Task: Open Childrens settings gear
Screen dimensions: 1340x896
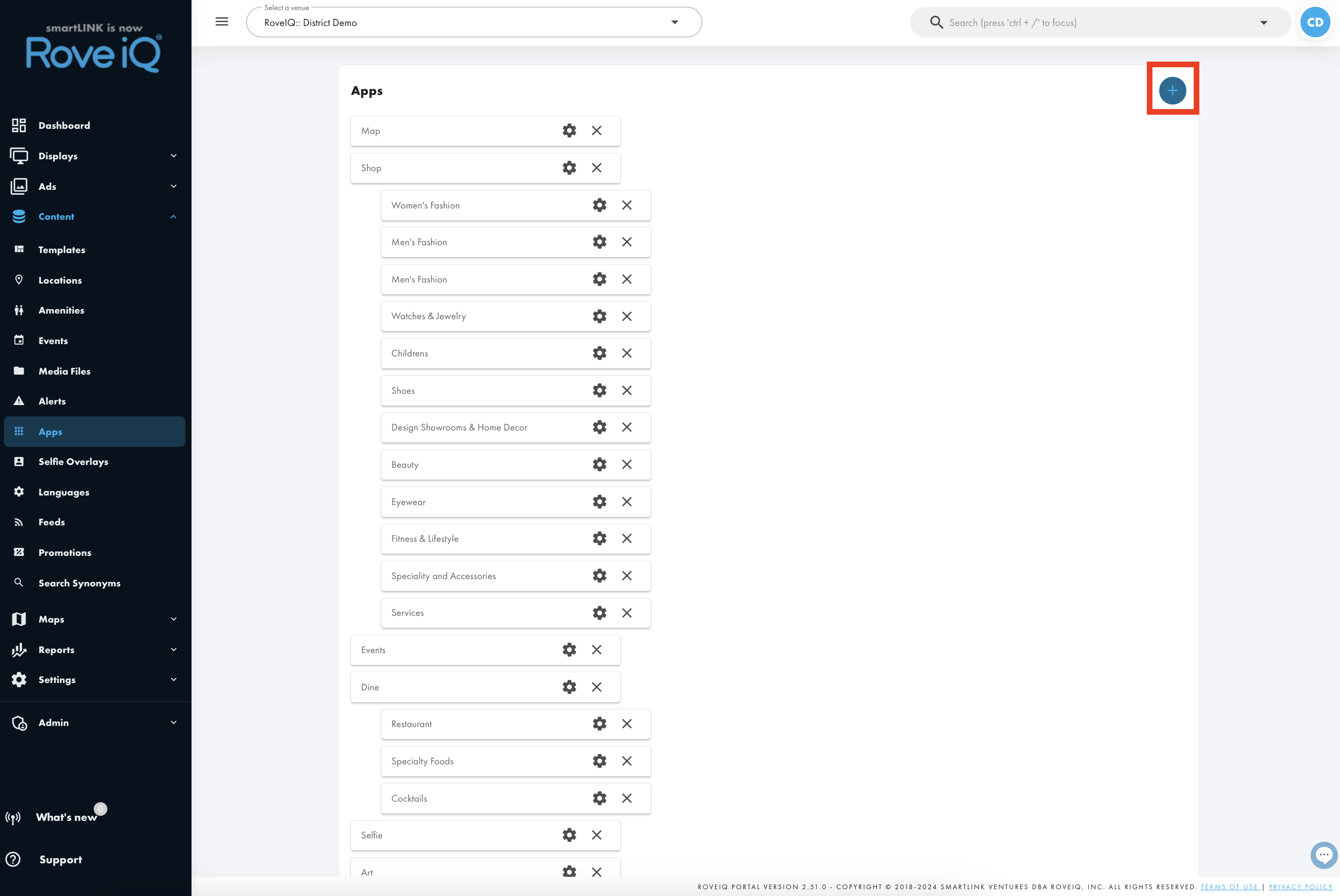Action: [599, 353]
